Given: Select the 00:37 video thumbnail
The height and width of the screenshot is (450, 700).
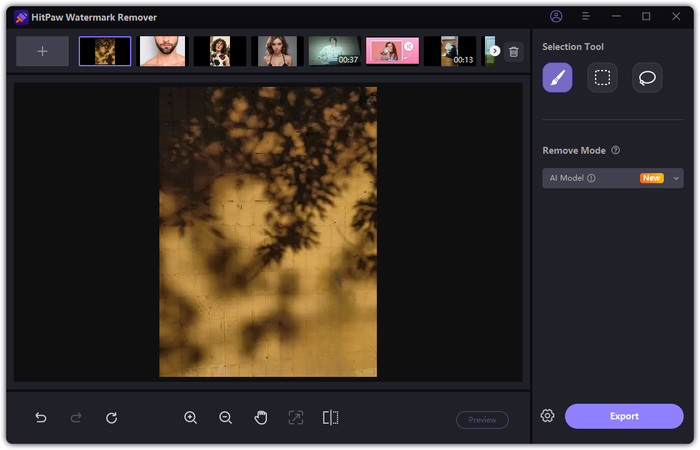Looking at the screenshot, I should pos(334,52).
